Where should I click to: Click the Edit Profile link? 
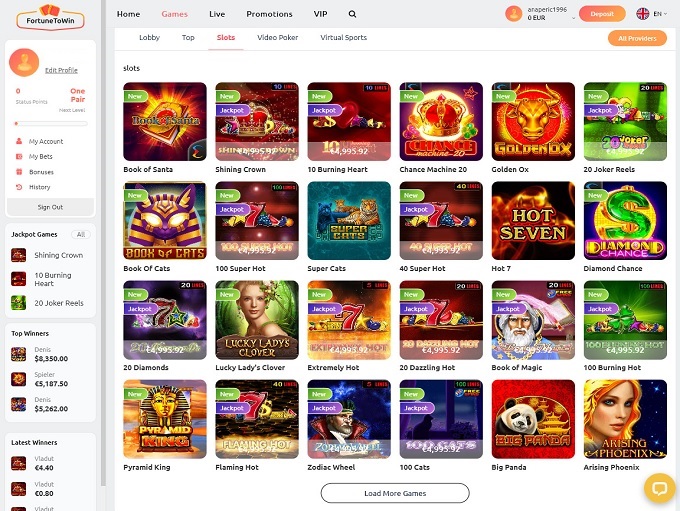coord(61,70)
